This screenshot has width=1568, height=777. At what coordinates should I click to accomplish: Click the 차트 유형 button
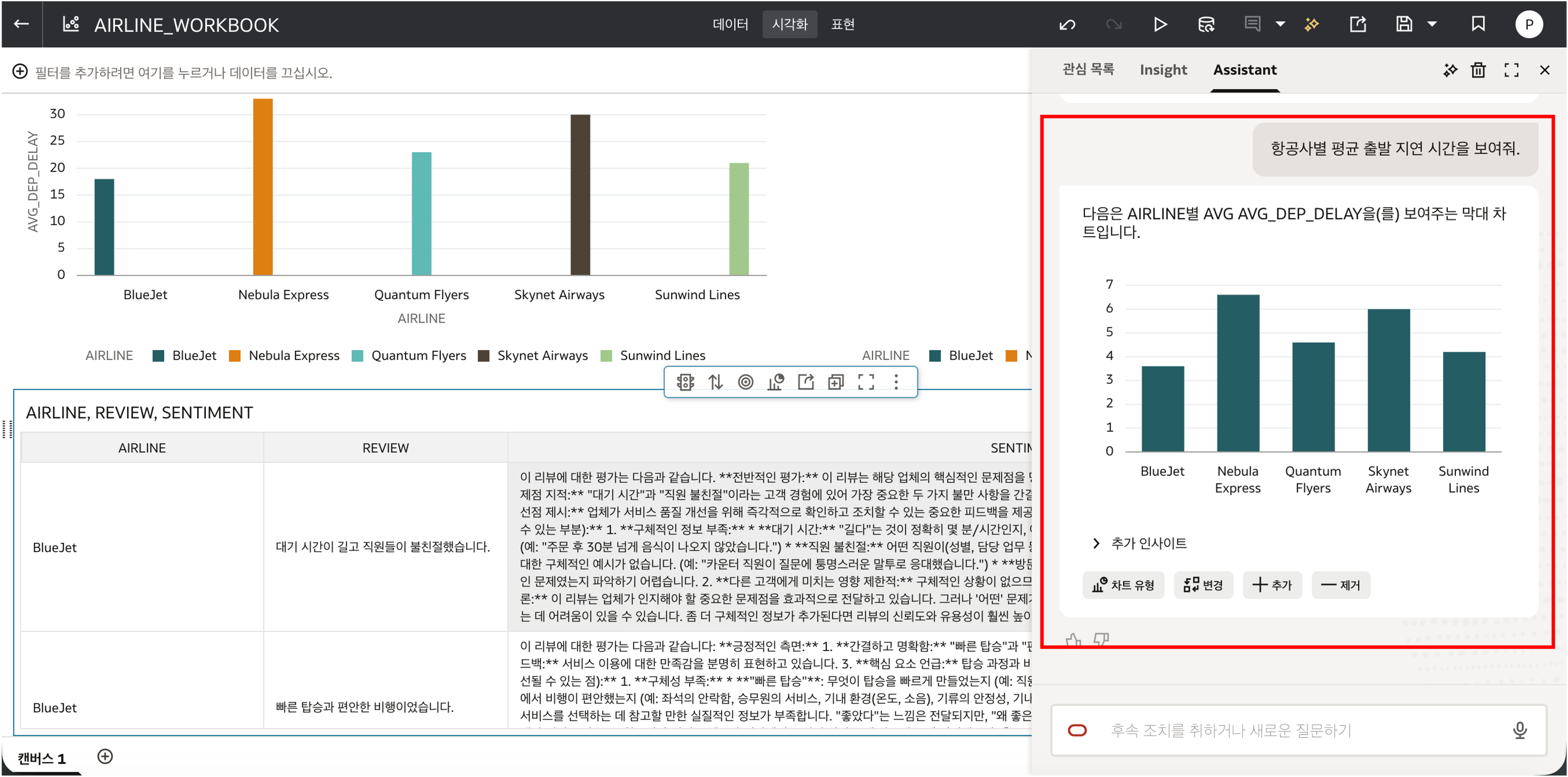point(1123,585)
